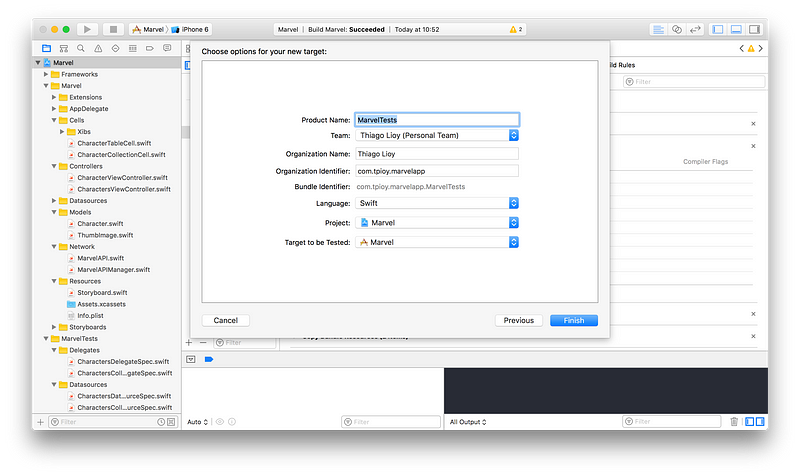The image size is (800, 476).
Task: Click the Product Name field
Action: (437, 120)
